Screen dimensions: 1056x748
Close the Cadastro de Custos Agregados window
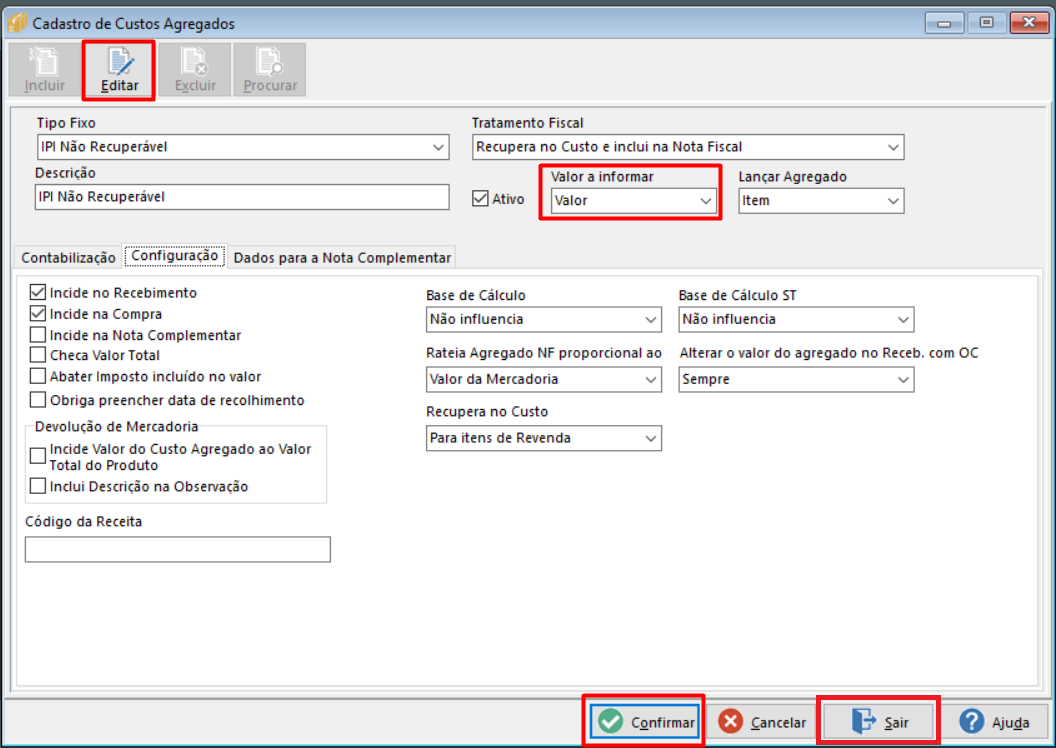[1028, 23]
